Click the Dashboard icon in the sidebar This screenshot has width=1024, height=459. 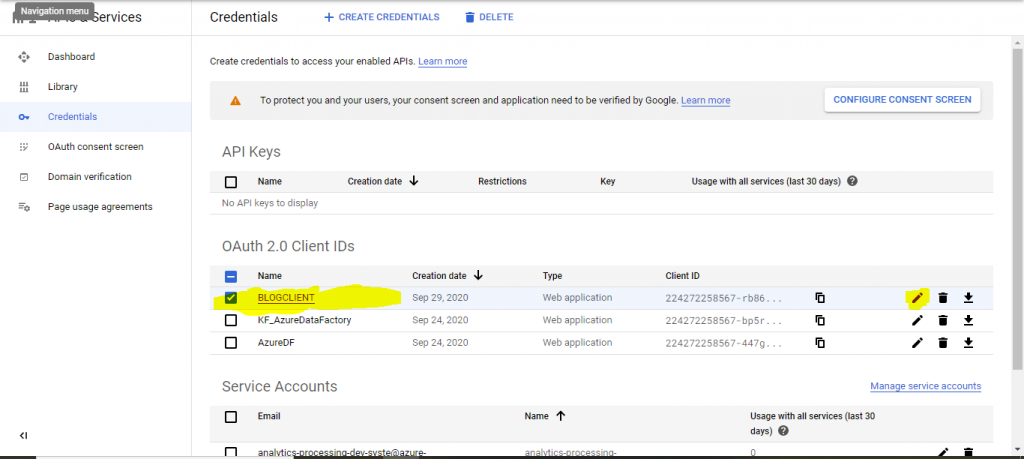24,57
